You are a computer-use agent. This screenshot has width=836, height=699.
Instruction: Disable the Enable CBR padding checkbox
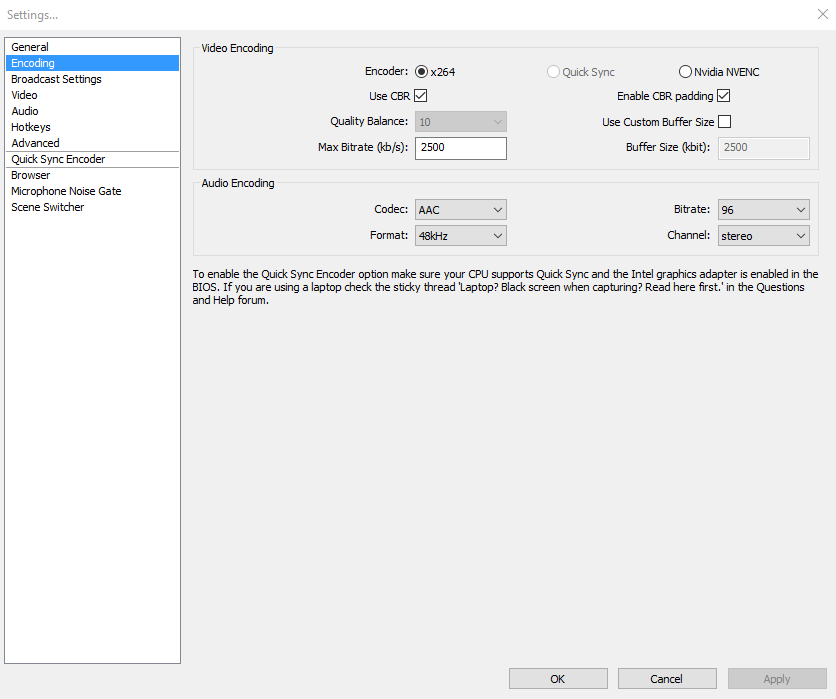click(x=724, y=96)
